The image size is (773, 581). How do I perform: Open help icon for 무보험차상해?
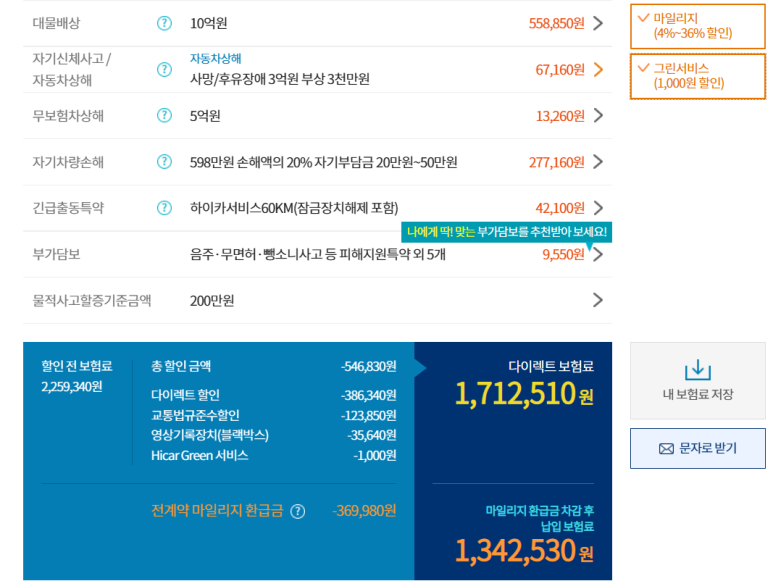tap(164, 115)
